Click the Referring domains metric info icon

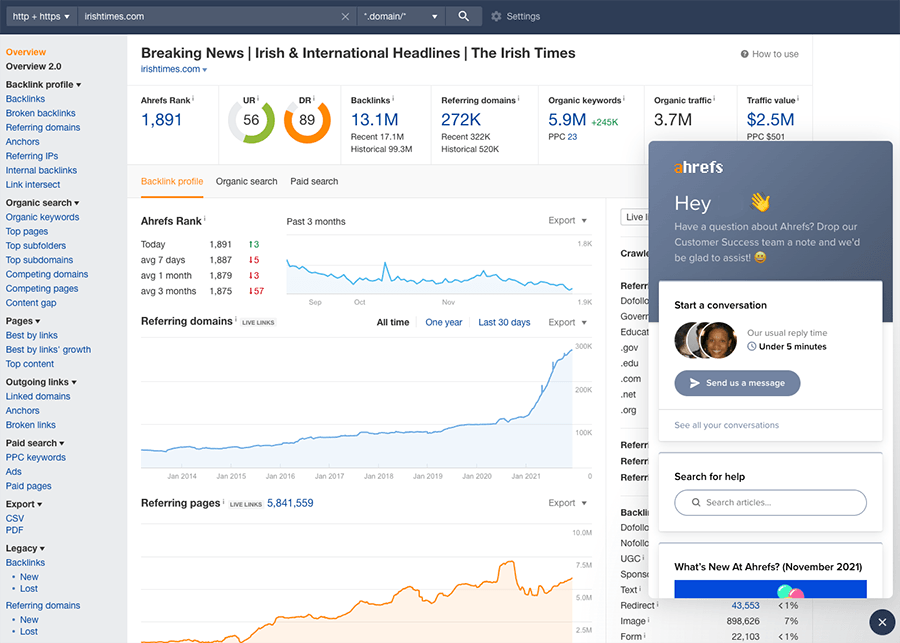[x=518, y=98]
